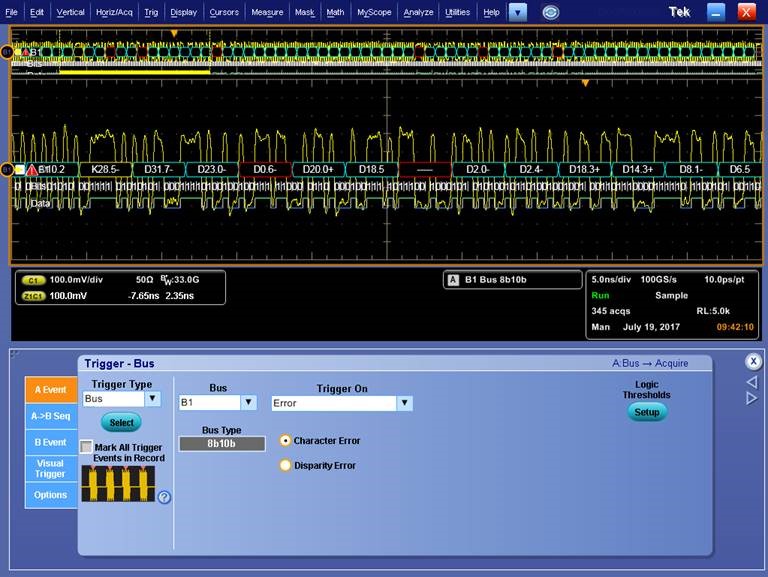Click the circular logo icon in the menu bar
The width and height of the screenshot is (768, 577).
pyautogui.click(x=550, y=12)
